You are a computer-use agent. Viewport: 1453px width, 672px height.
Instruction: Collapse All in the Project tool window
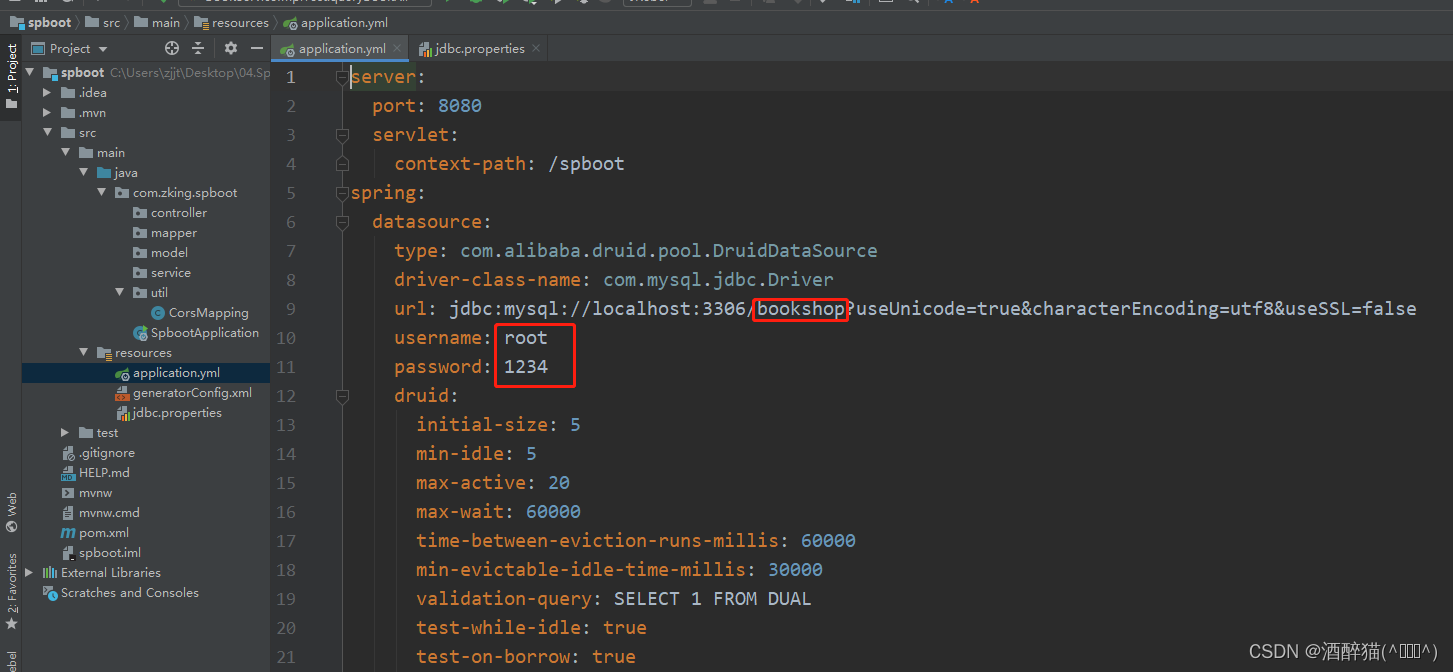pos(198,48)
